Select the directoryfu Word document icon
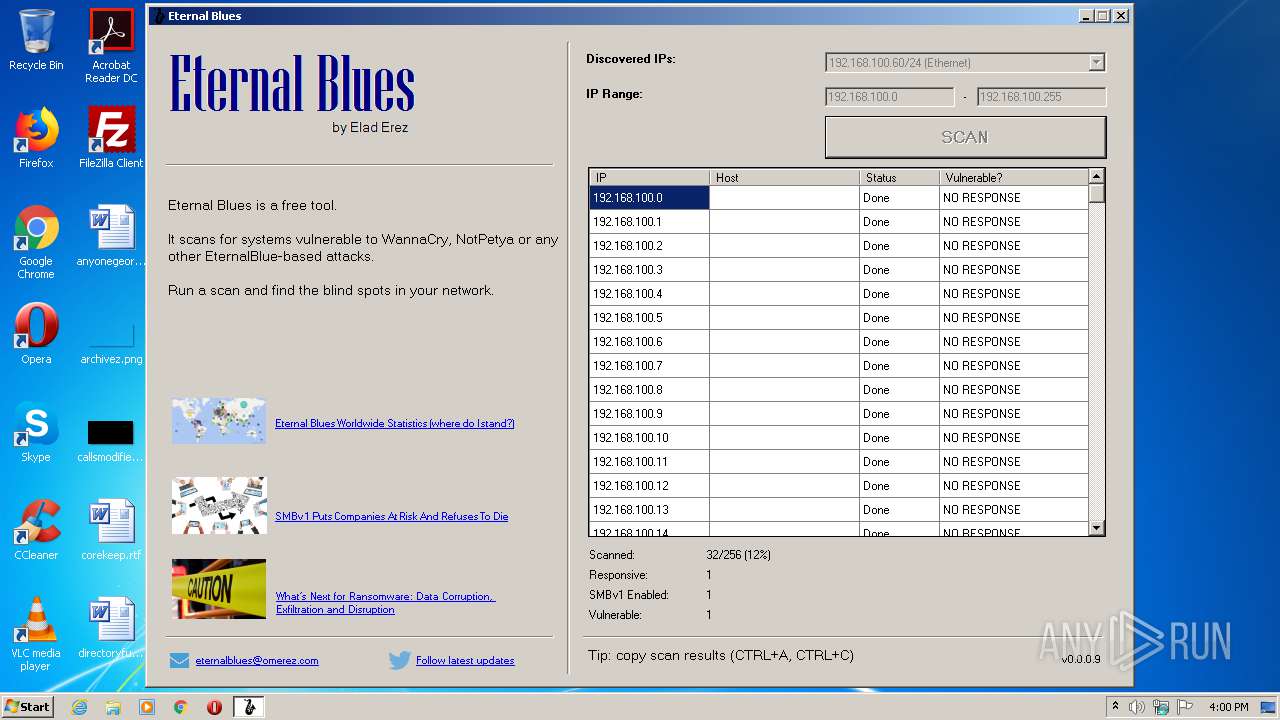The width and height of the screenshot is (1280, 720). pyautogui.click(x=111, y=628)
